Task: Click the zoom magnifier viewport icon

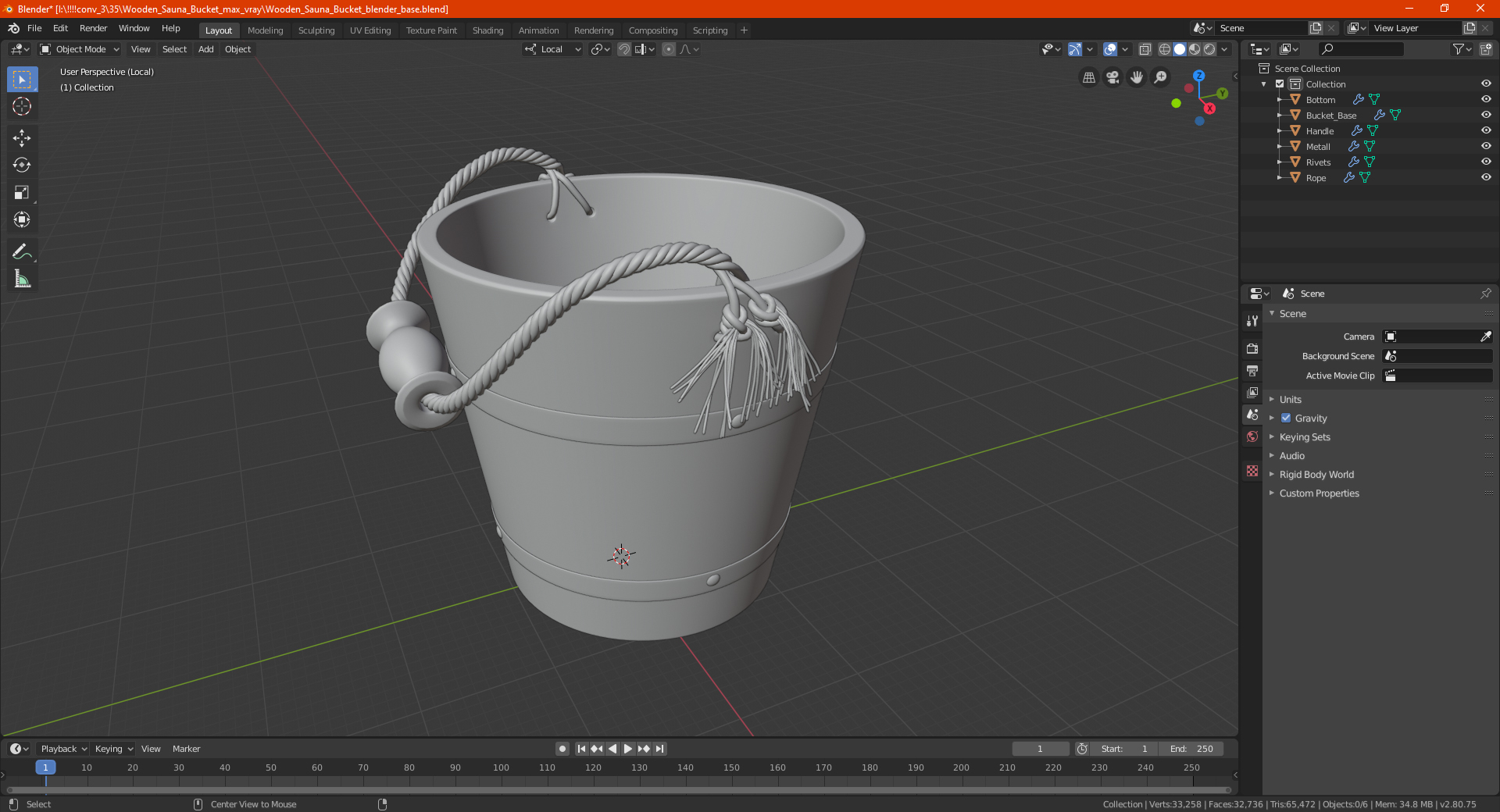Action: [1161, 77]
